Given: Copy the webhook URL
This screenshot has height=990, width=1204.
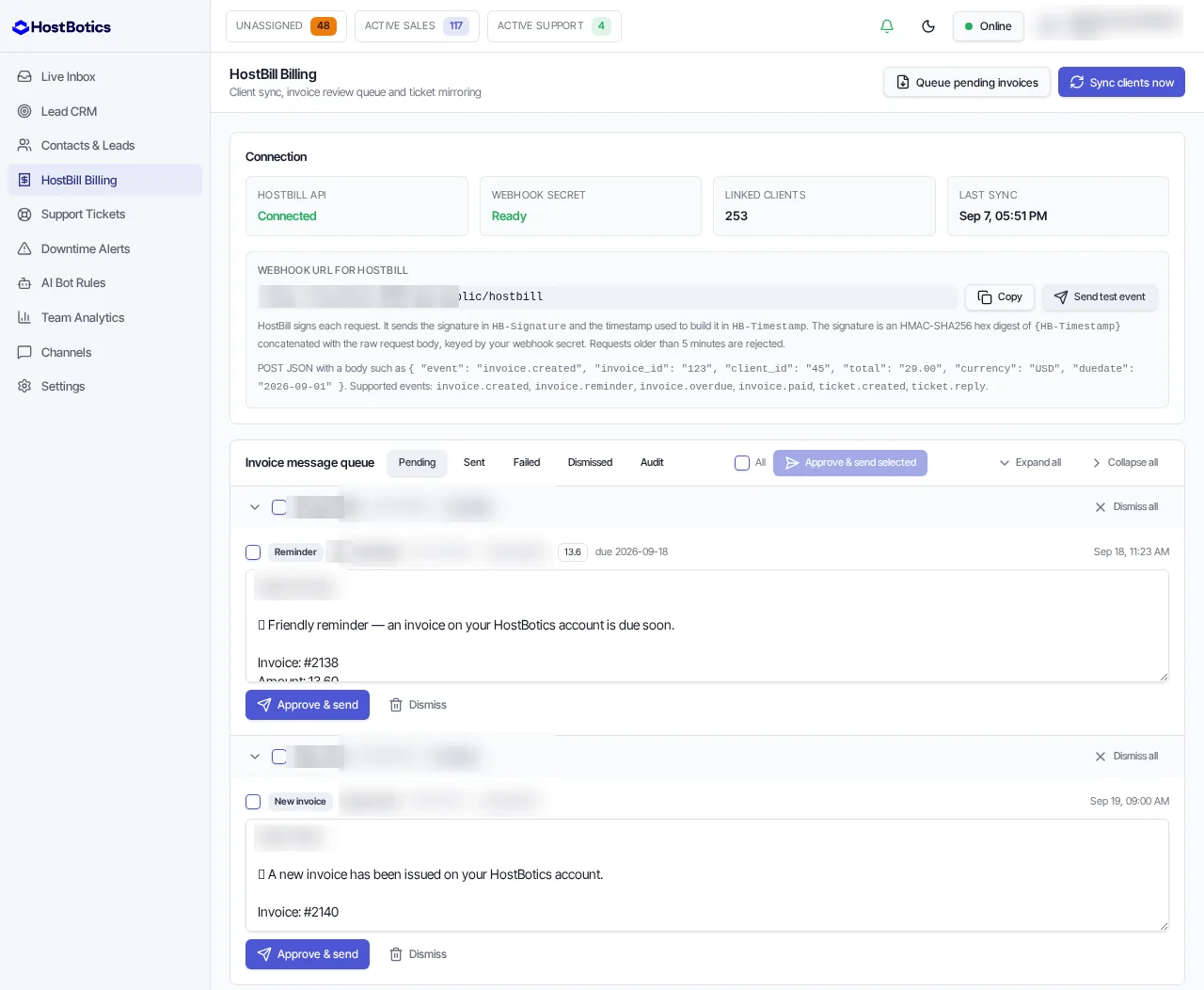Looking at the screenshot, I should tap(1000, 296).
